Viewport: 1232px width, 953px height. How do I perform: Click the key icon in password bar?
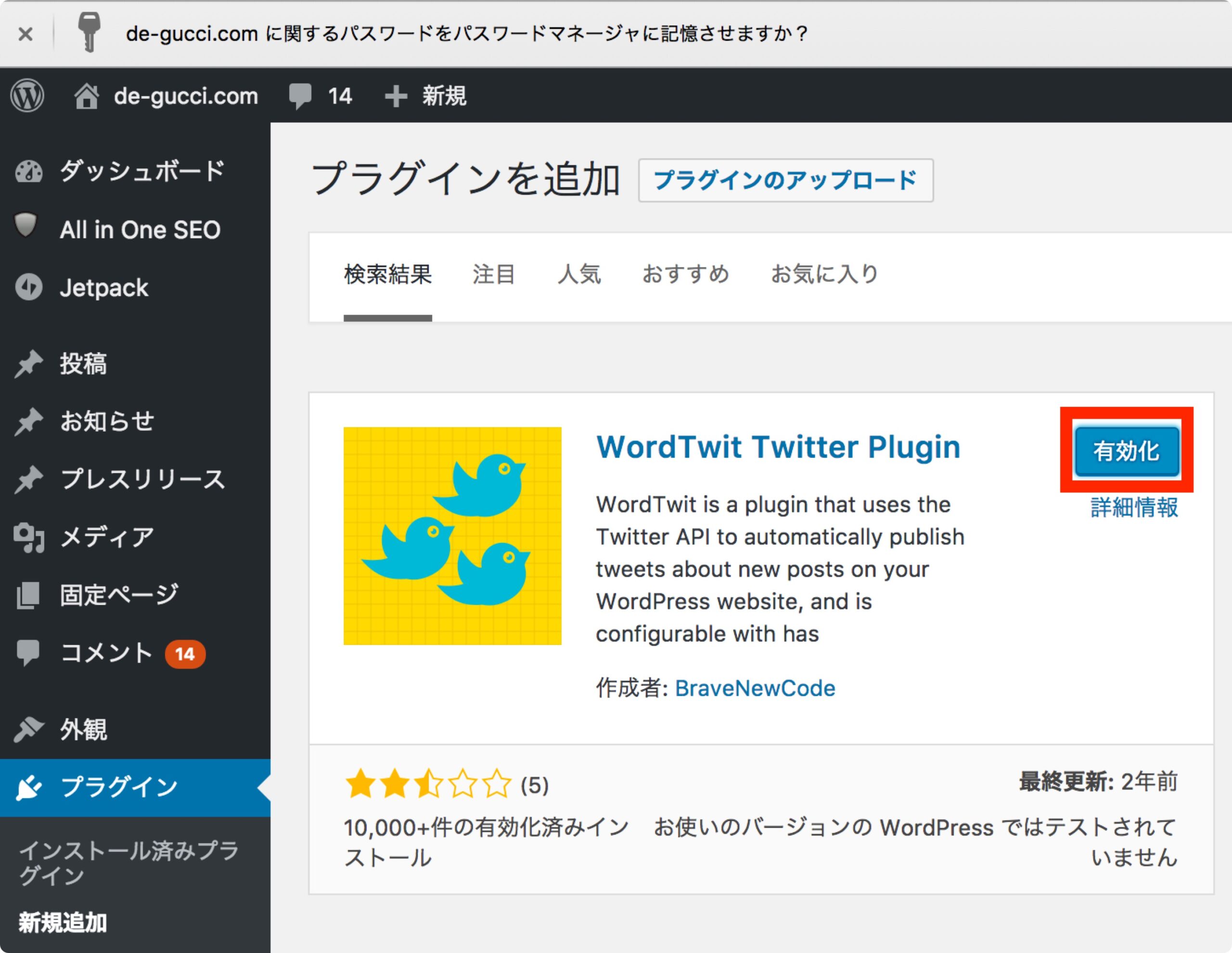point(89,32)
